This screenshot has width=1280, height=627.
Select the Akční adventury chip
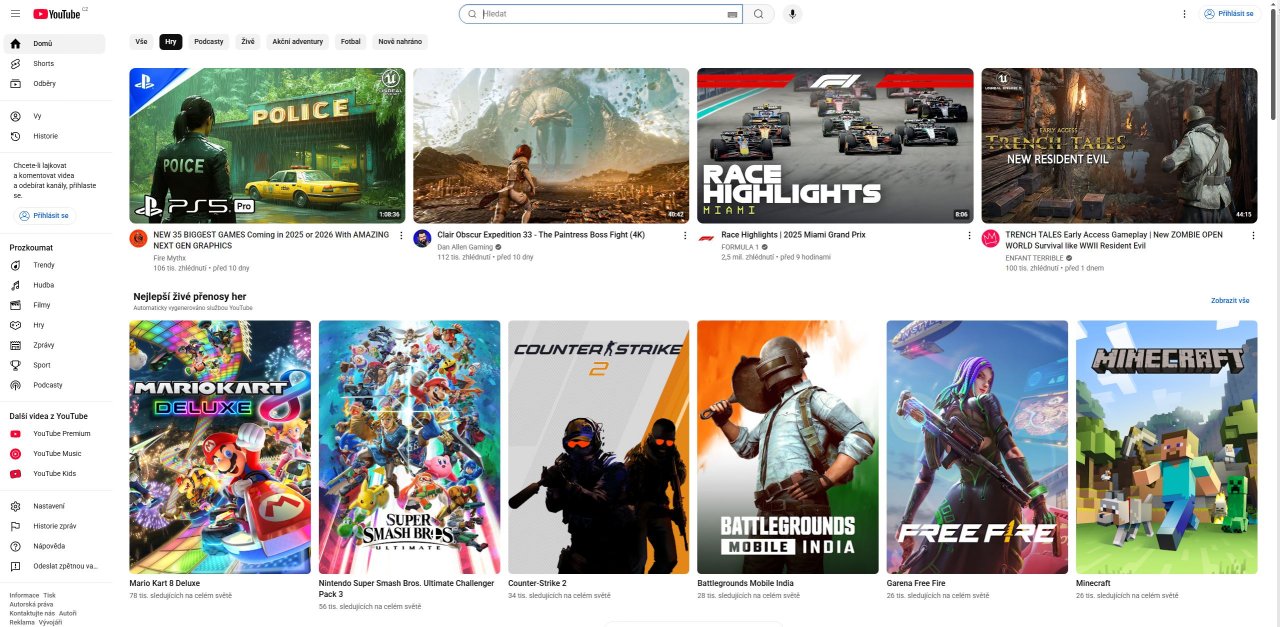[x=297, y=42]
